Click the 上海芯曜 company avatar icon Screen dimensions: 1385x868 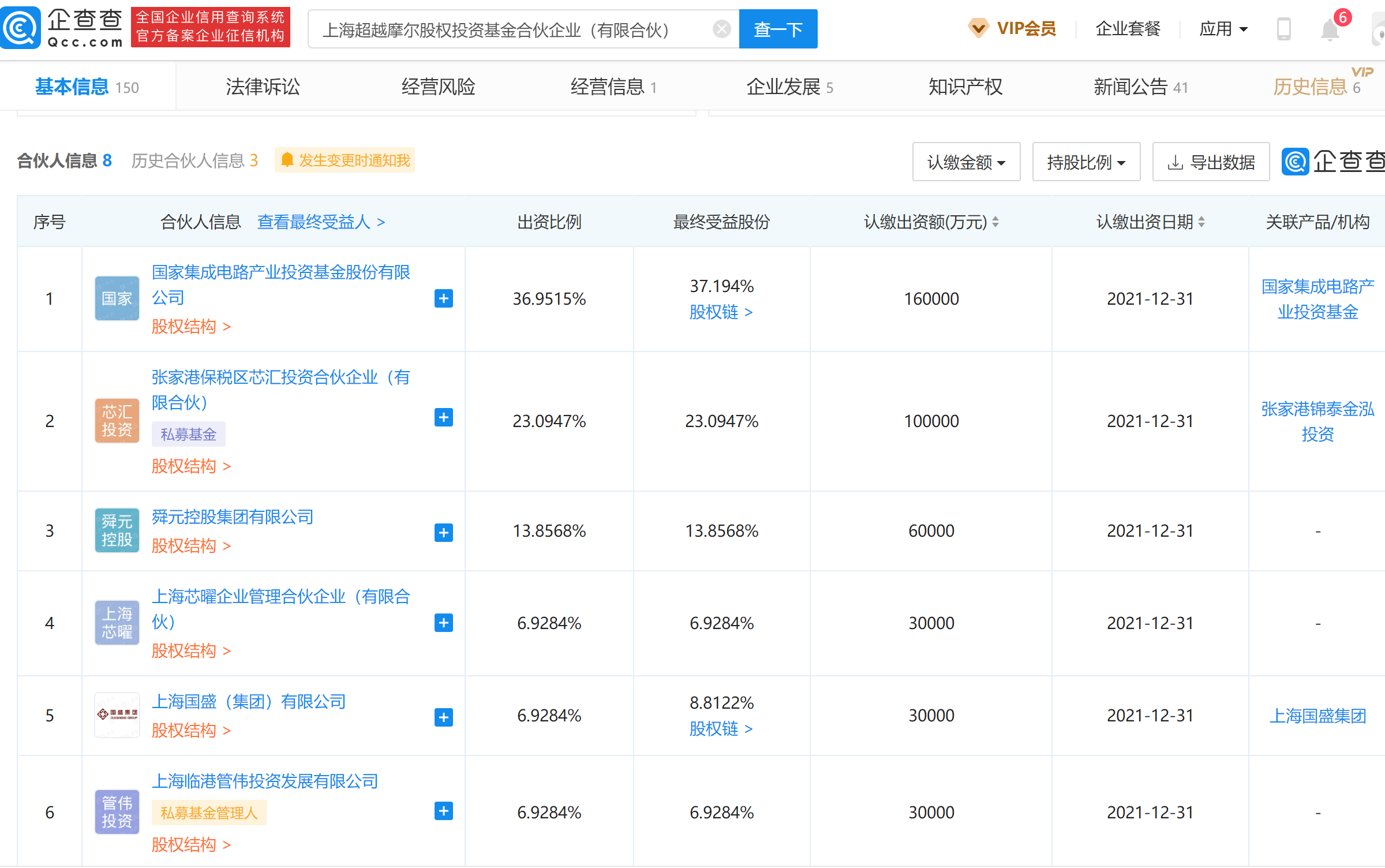tap(117, 623)
